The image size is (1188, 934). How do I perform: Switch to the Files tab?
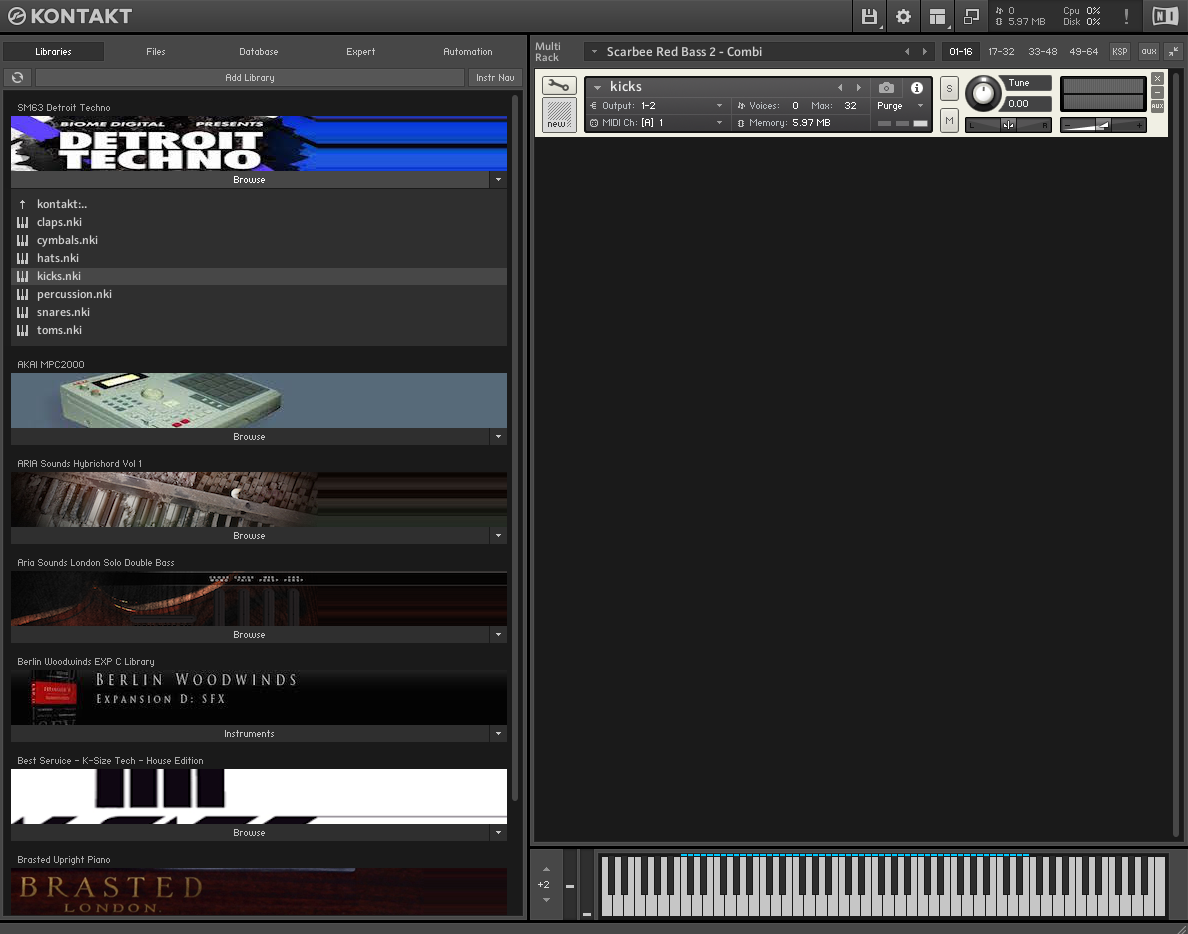tap(155, 52)
